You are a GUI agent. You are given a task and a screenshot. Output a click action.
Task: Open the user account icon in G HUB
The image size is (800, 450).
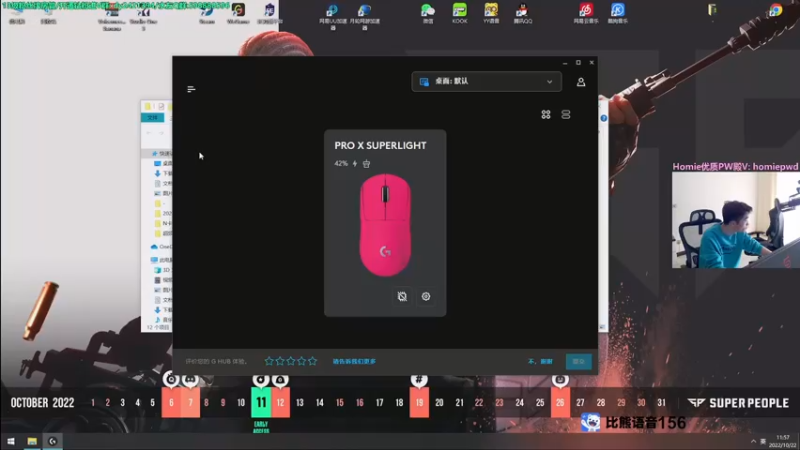581,82
